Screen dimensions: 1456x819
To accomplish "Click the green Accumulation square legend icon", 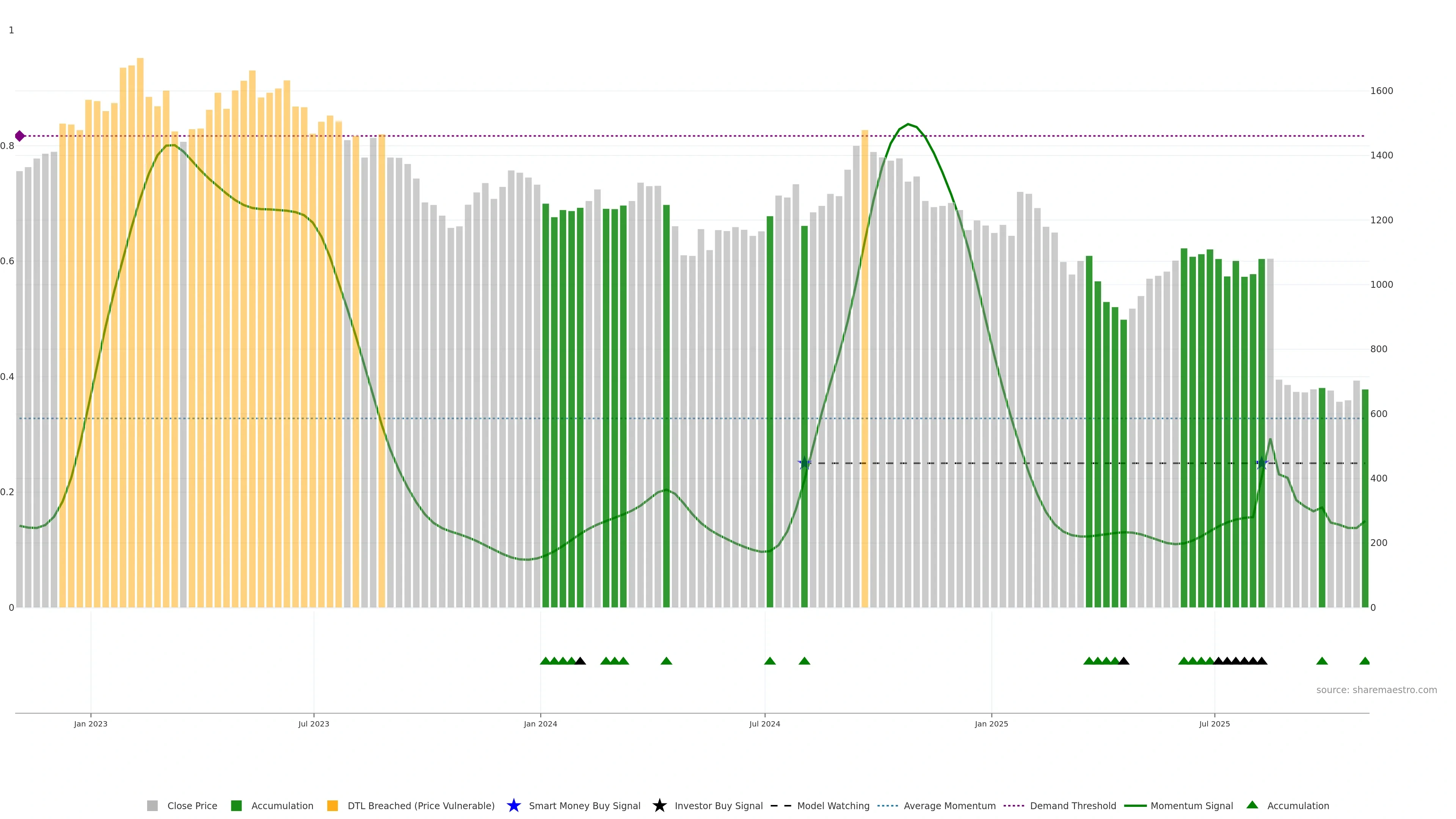I will point(236,805).
